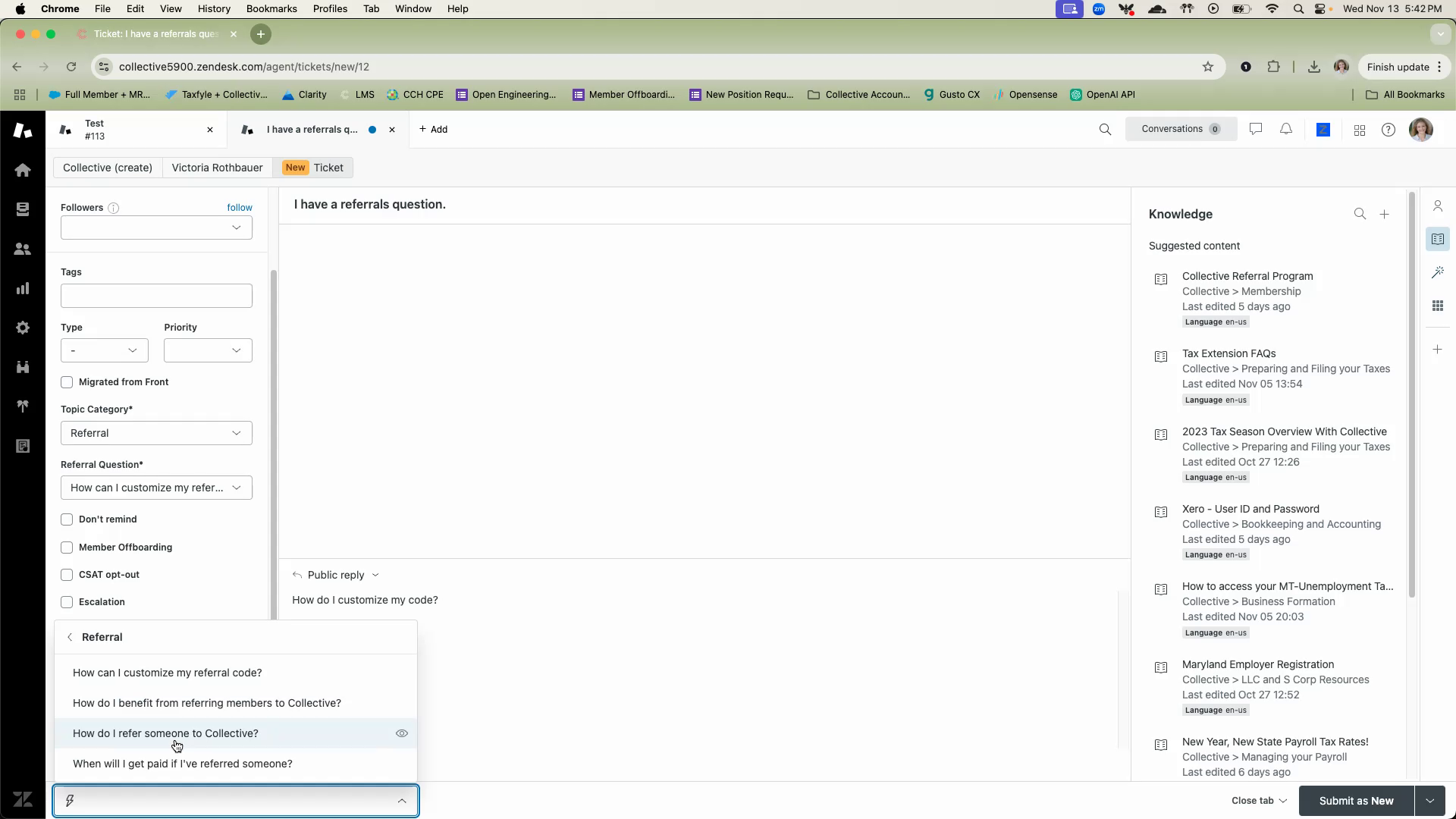Click the Knowledge panel search icon
The width and height of the screenshot is (1456, 819).
pyautogui.click(x=1360, y=215)
